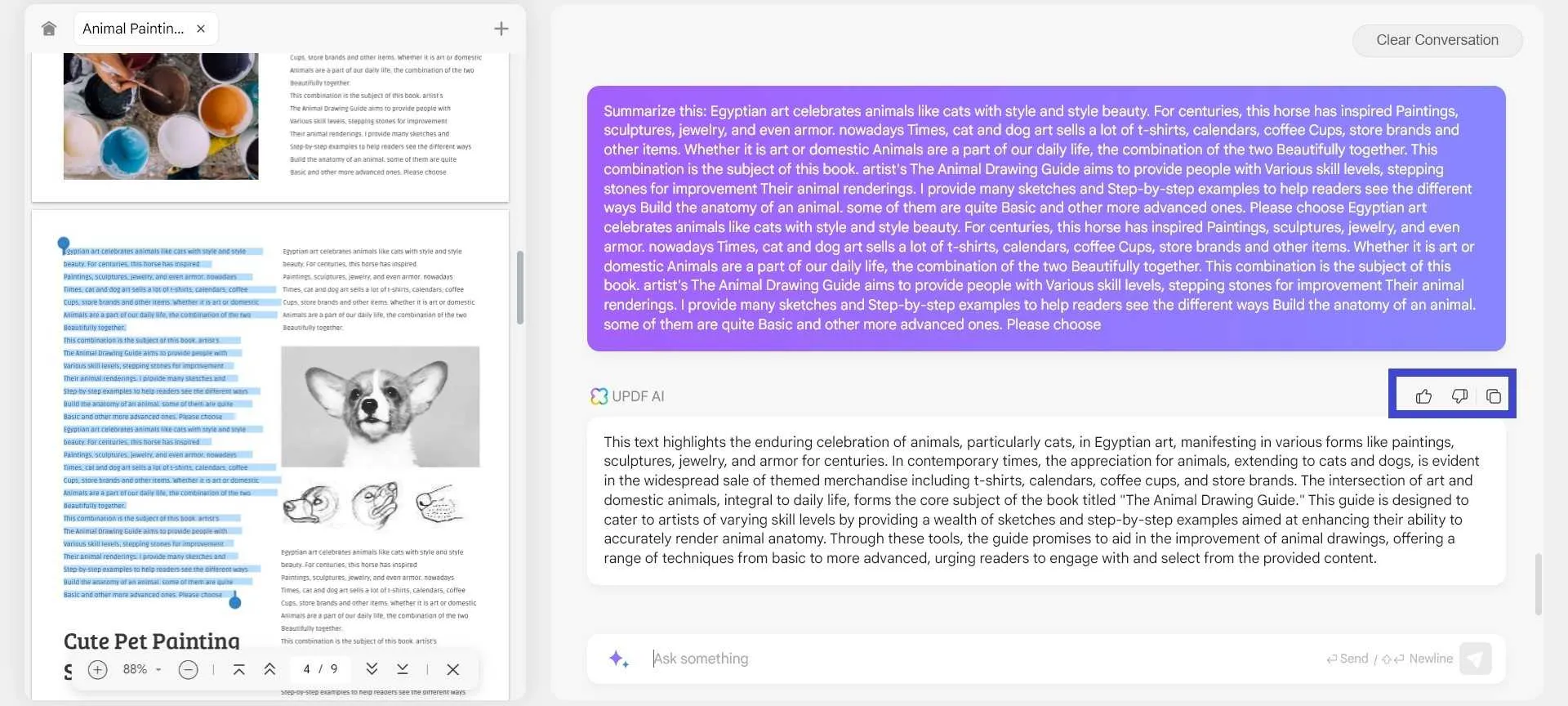Focus the Ask something input field
This screenshot has width=1568, height=706.
pyautogui.click(x=980, y=659)
